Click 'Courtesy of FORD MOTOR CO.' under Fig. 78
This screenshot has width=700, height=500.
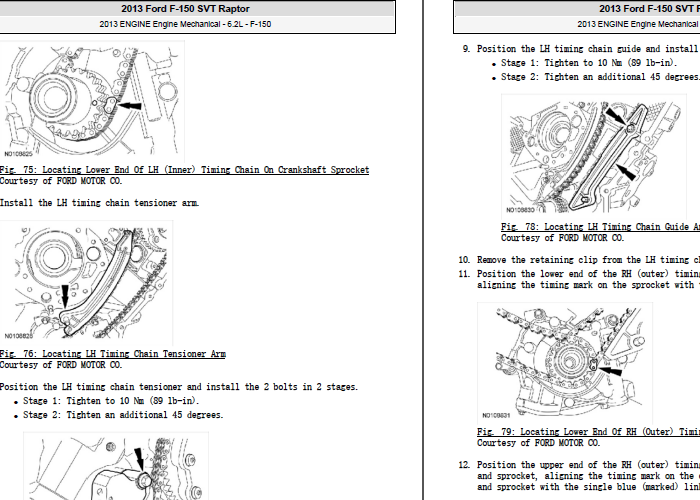pyautogui.click(x=562, y=238)
